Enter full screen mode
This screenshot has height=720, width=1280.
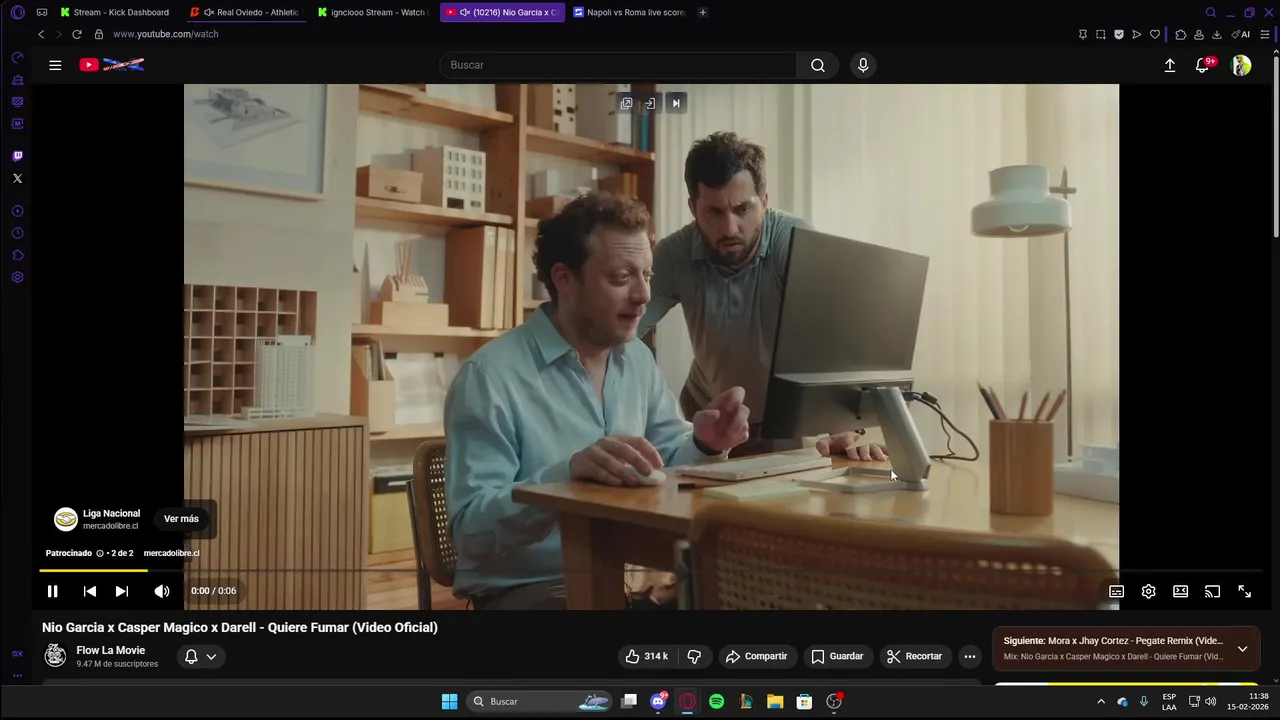1244,591
